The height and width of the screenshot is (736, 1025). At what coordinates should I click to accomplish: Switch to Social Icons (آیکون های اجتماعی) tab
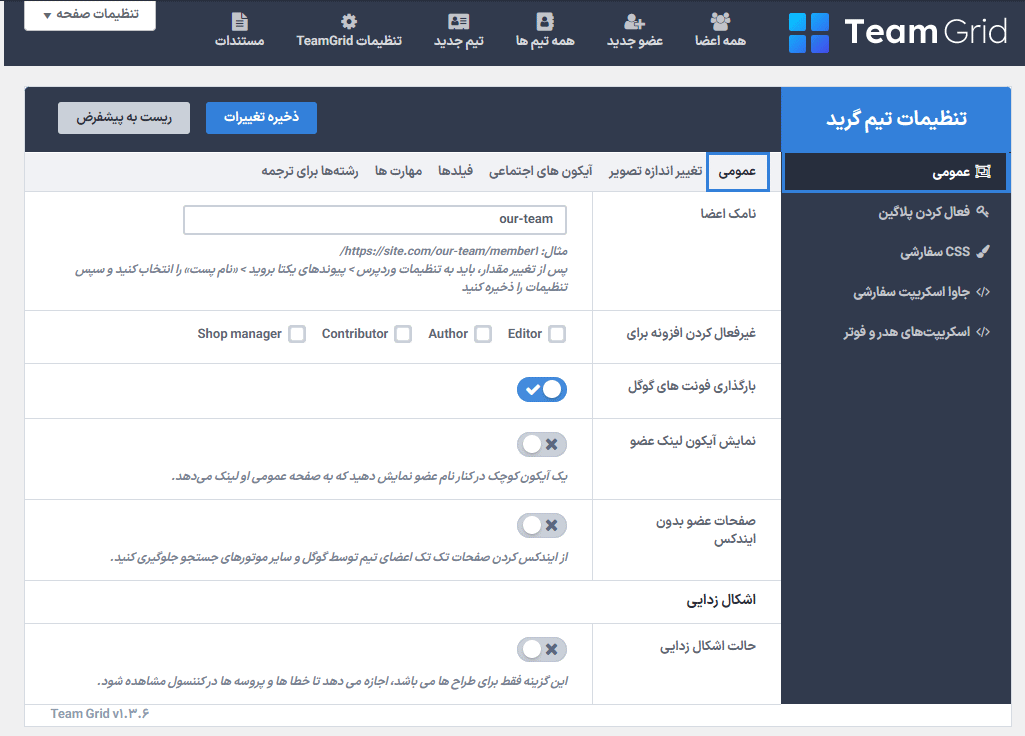(x=540, y=171)
